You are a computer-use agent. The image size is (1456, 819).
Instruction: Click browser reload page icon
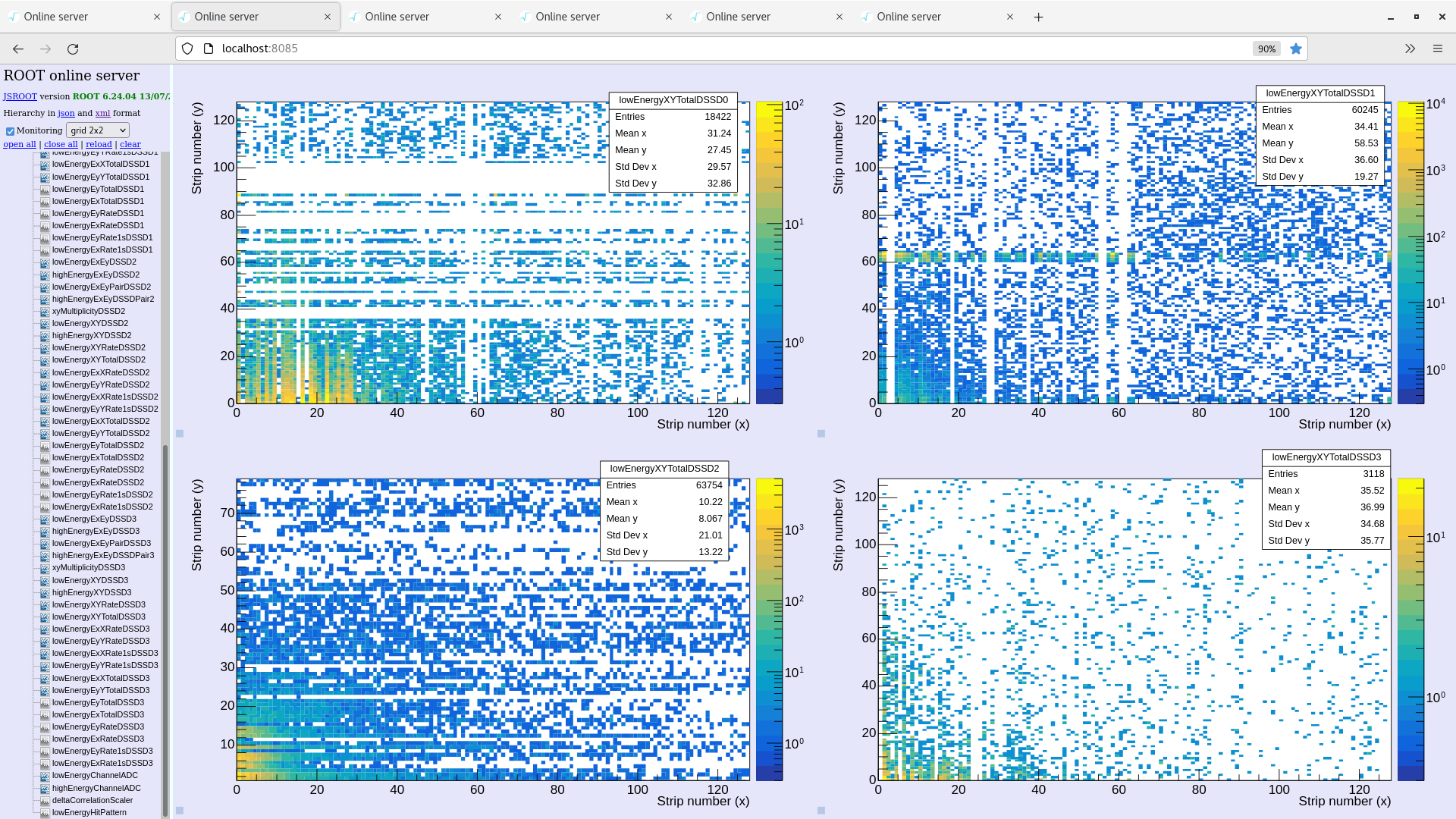(x=73, y=49)
